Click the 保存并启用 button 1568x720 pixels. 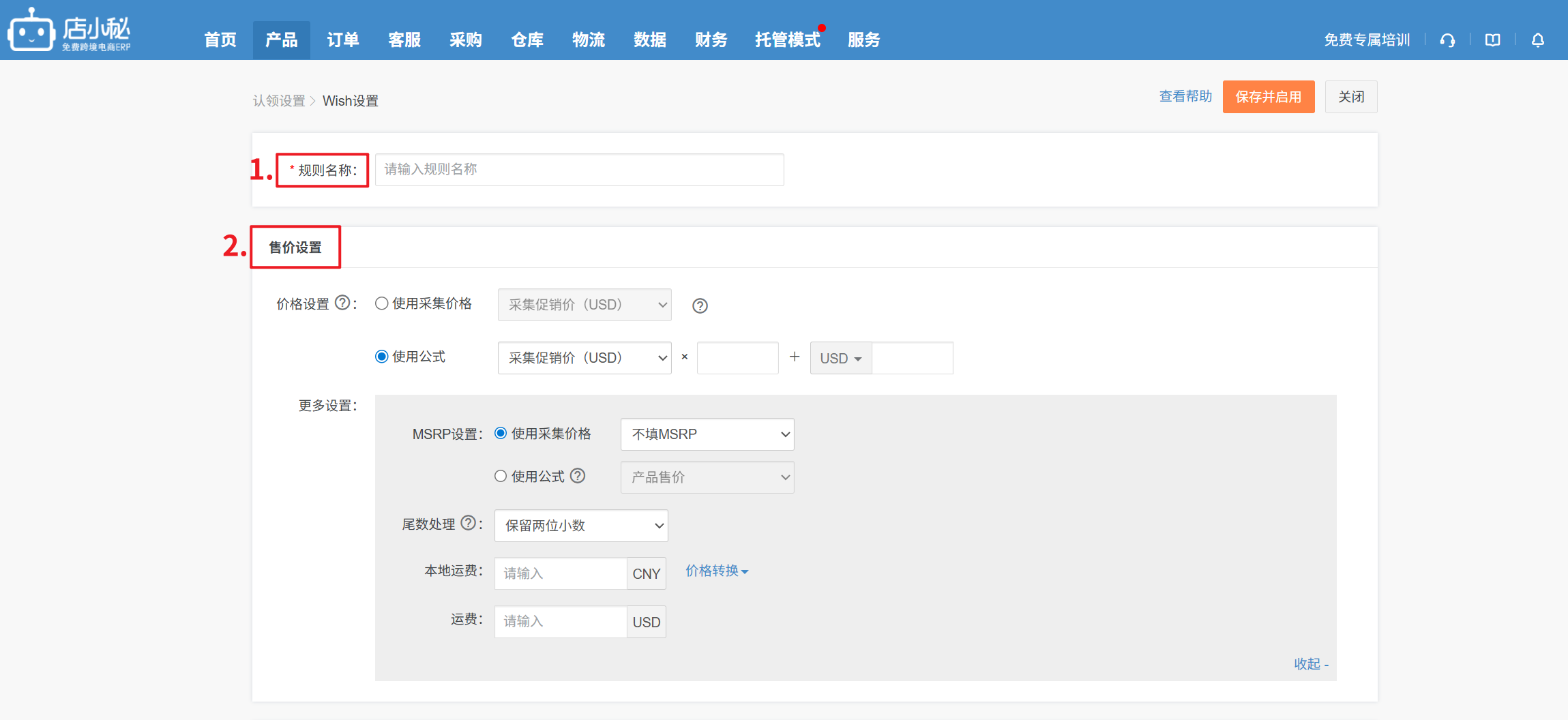pyautogui.click(x=1268, y=97)
